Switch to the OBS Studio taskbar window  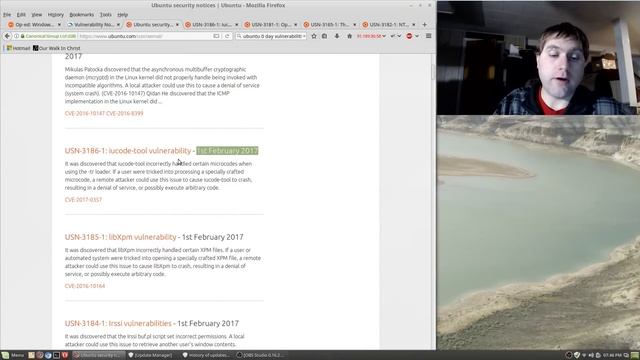pos(260,355)
